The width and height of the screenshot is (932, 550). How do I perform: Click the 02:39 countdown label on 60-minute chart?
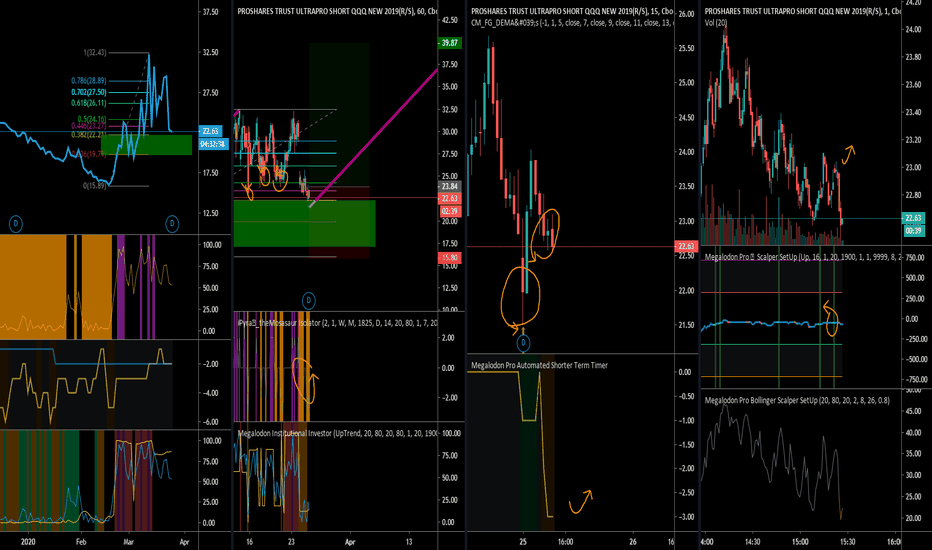[x=449, y=212]
